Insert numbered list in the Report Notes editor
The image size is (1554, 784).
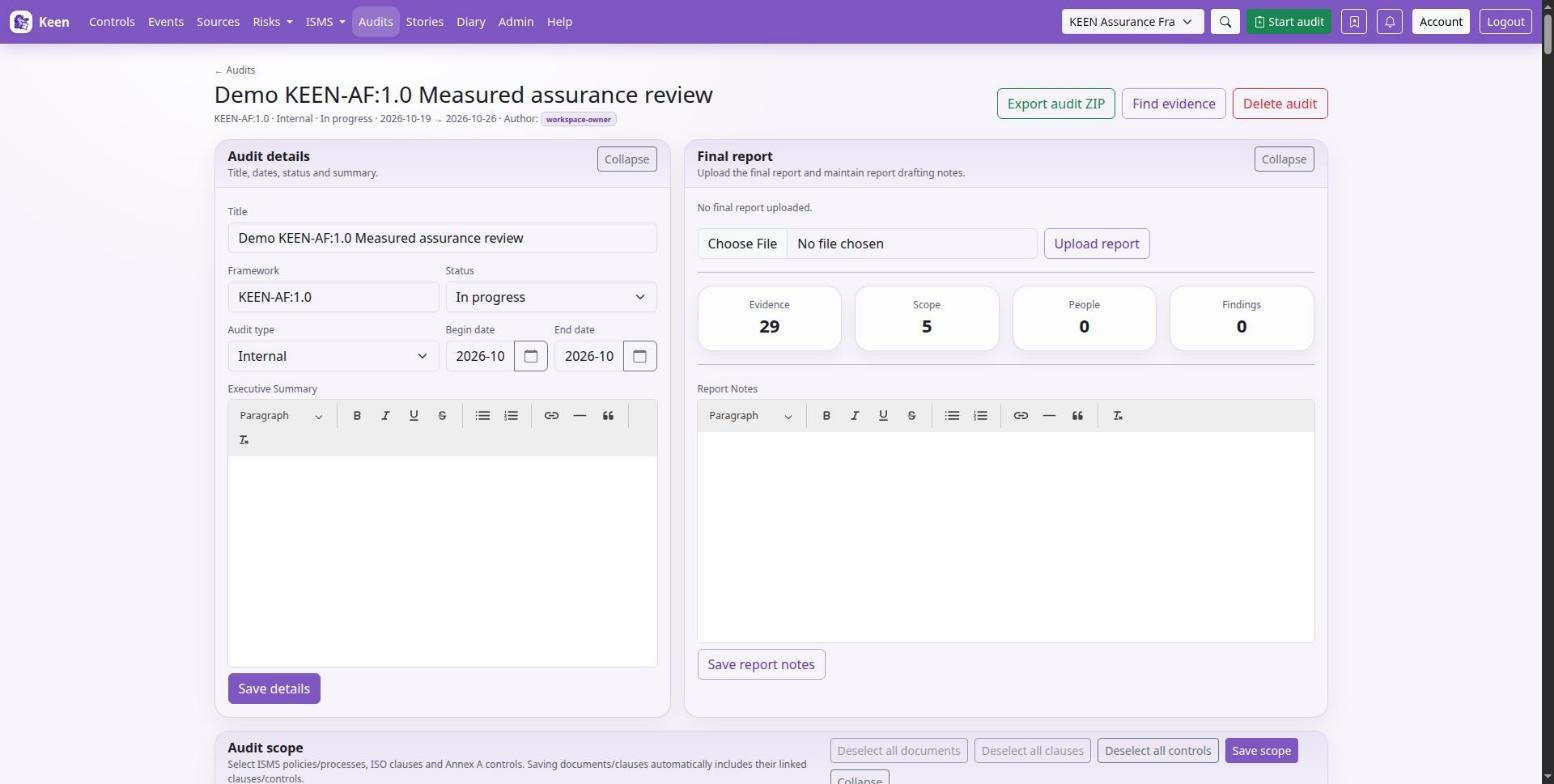click(981, 416)
